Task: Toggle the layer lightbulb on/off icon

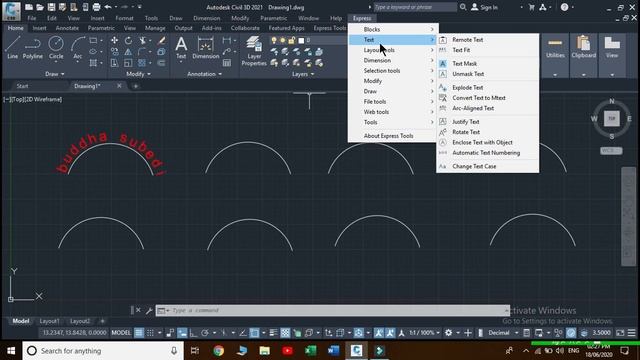Action: [x=274, y=40]
